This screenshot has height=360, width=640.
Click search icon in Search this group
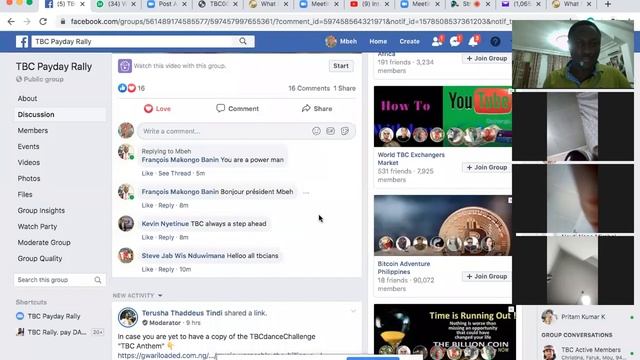click(98, 280)
